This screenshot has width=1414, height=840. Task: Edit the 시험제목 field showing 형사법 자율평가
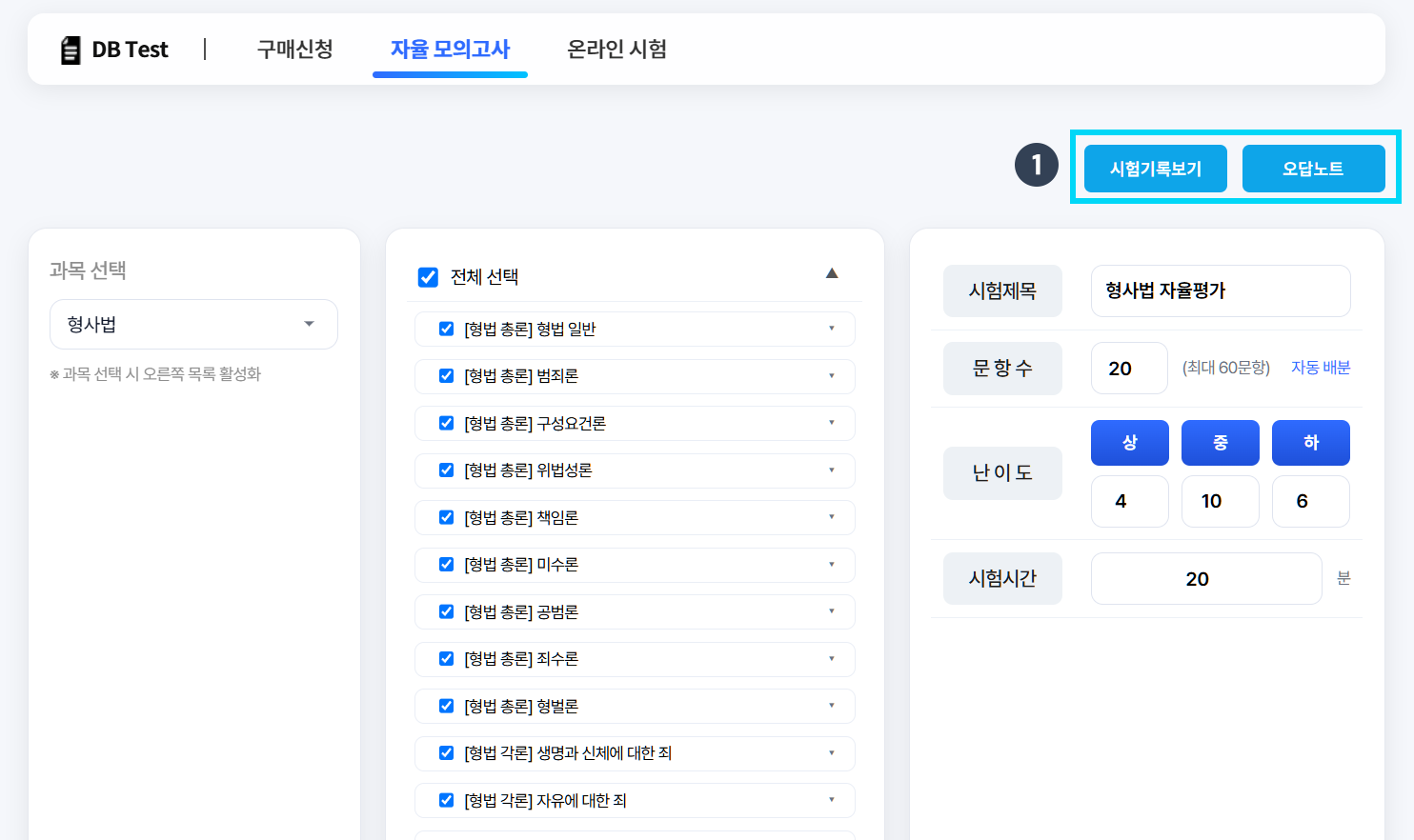(x=1221, y=290)
